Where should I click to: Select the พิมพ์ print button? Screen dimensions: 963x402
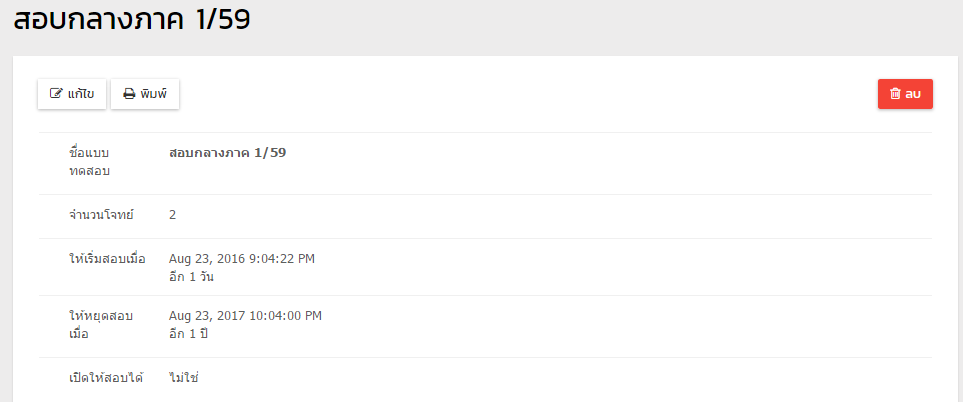coord(145,94)
